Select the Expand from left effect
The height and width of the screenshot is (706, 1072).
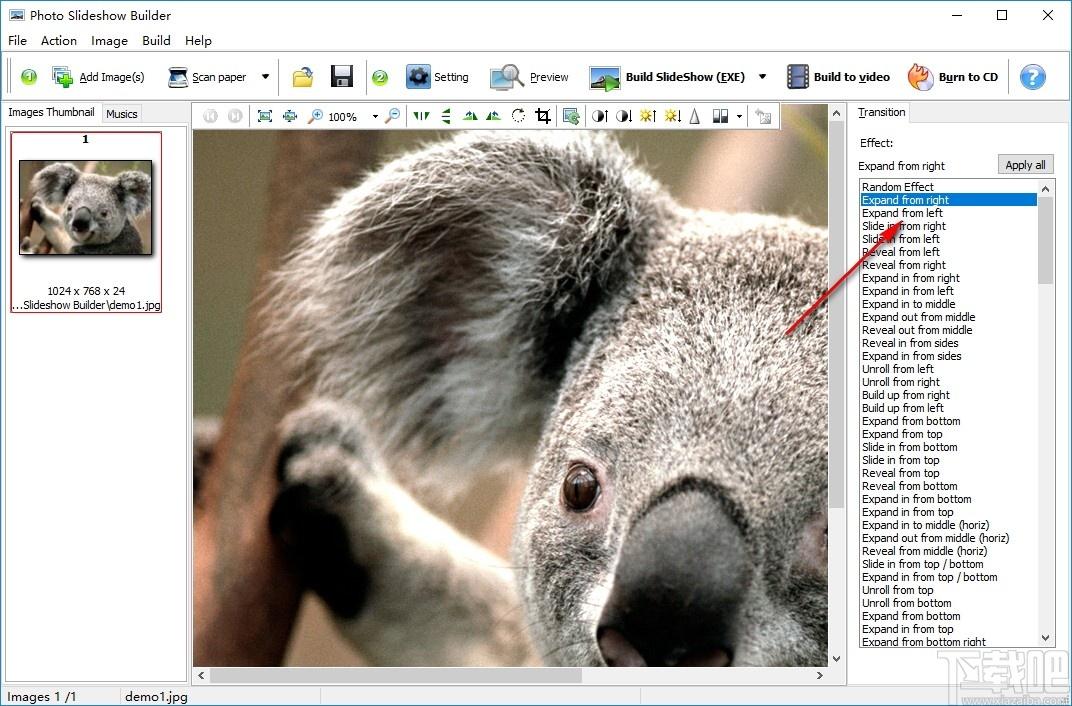(948, 213)
